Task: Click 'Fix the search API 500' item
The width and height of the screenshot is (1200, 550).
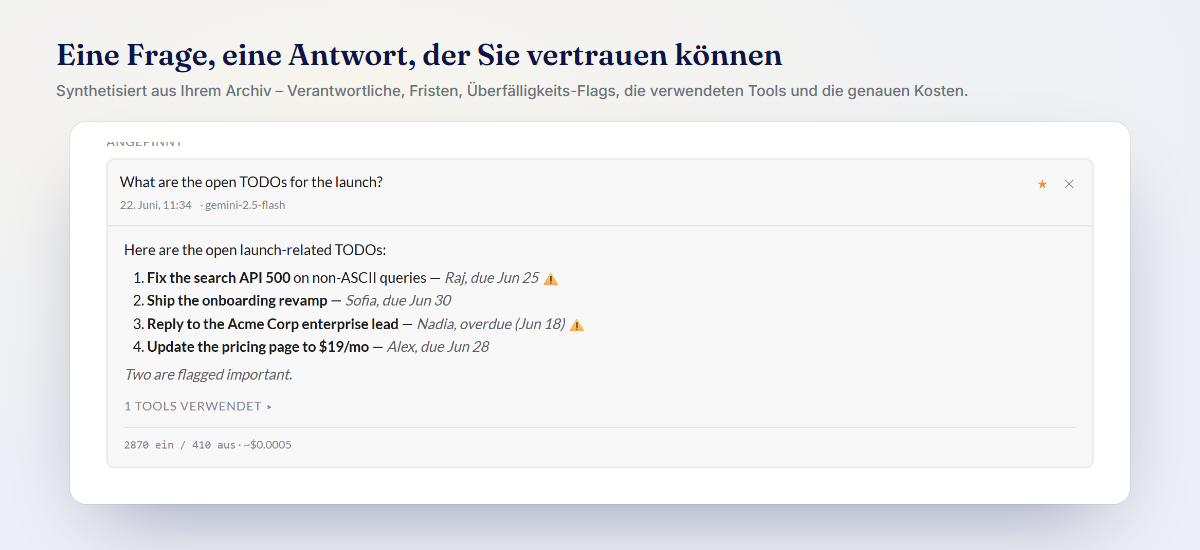Action: 218,278
